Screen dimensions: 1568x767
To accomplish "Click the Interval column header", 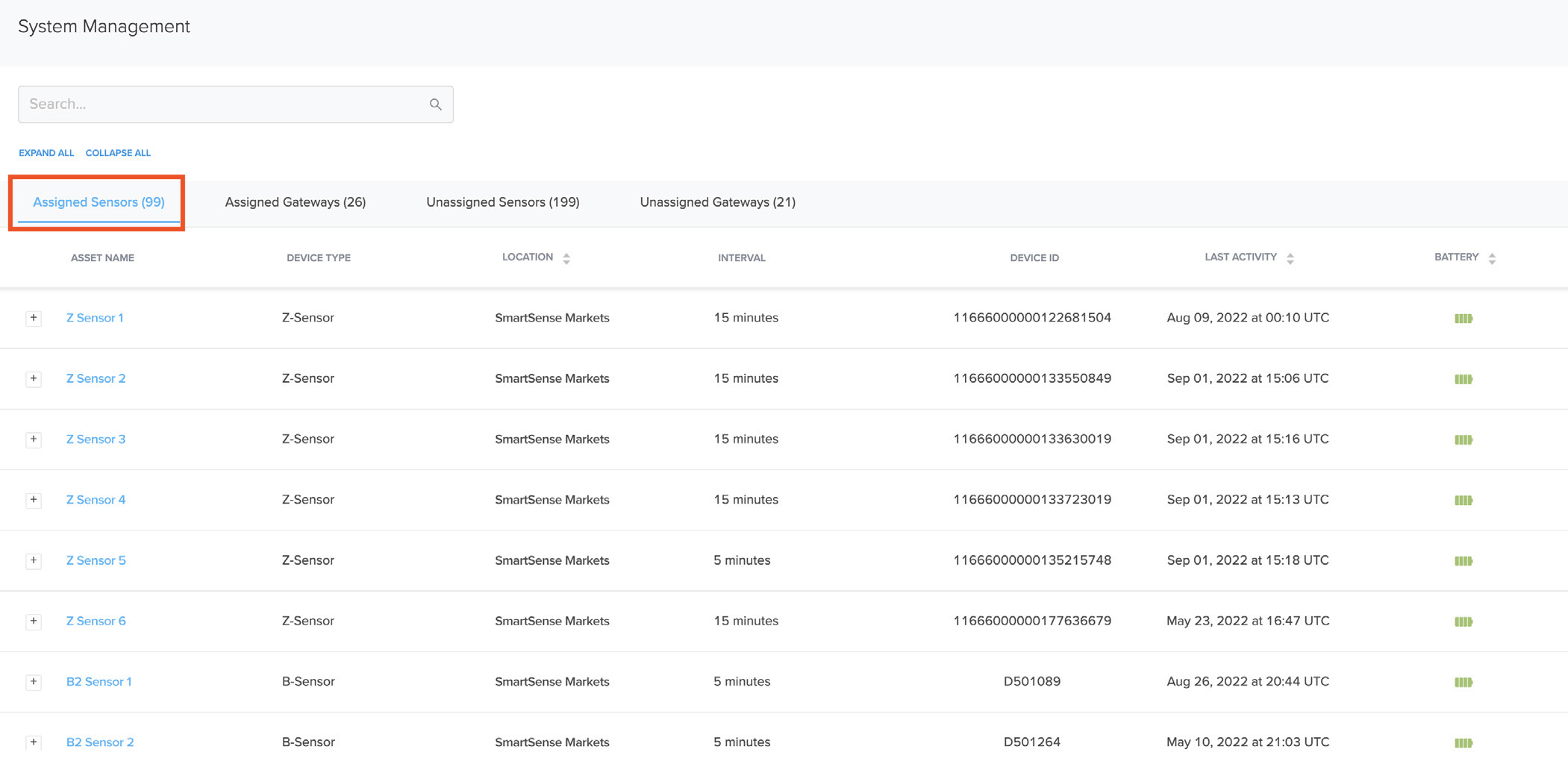I will (742, 258).
